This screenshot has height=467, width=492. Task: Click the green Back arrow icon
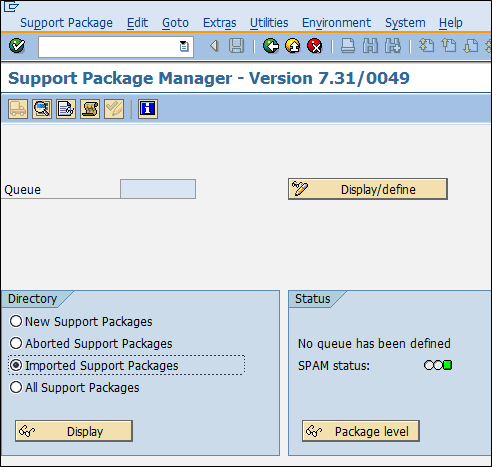click(x=271, y=46)
